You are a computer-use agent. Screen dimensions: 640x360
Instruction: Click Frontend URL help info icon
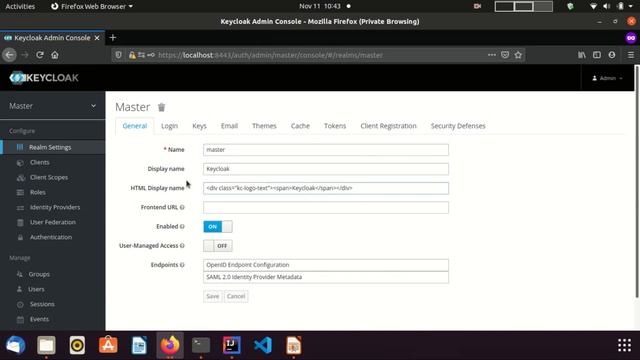182,207
